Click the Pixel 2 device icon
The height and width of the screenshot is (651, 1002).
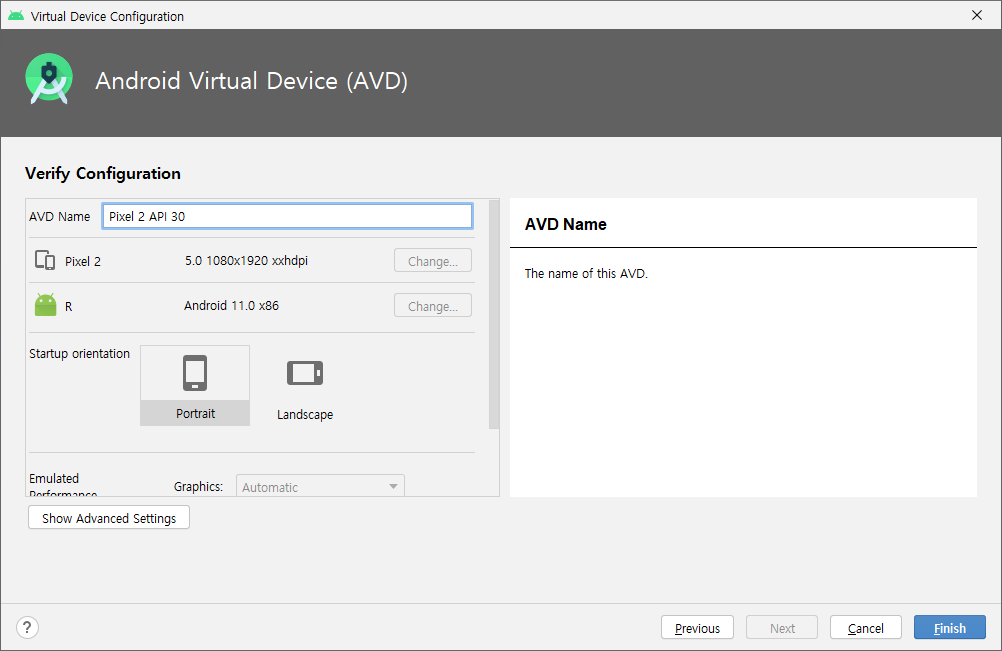pyautogui.click(x=45, y=260)
